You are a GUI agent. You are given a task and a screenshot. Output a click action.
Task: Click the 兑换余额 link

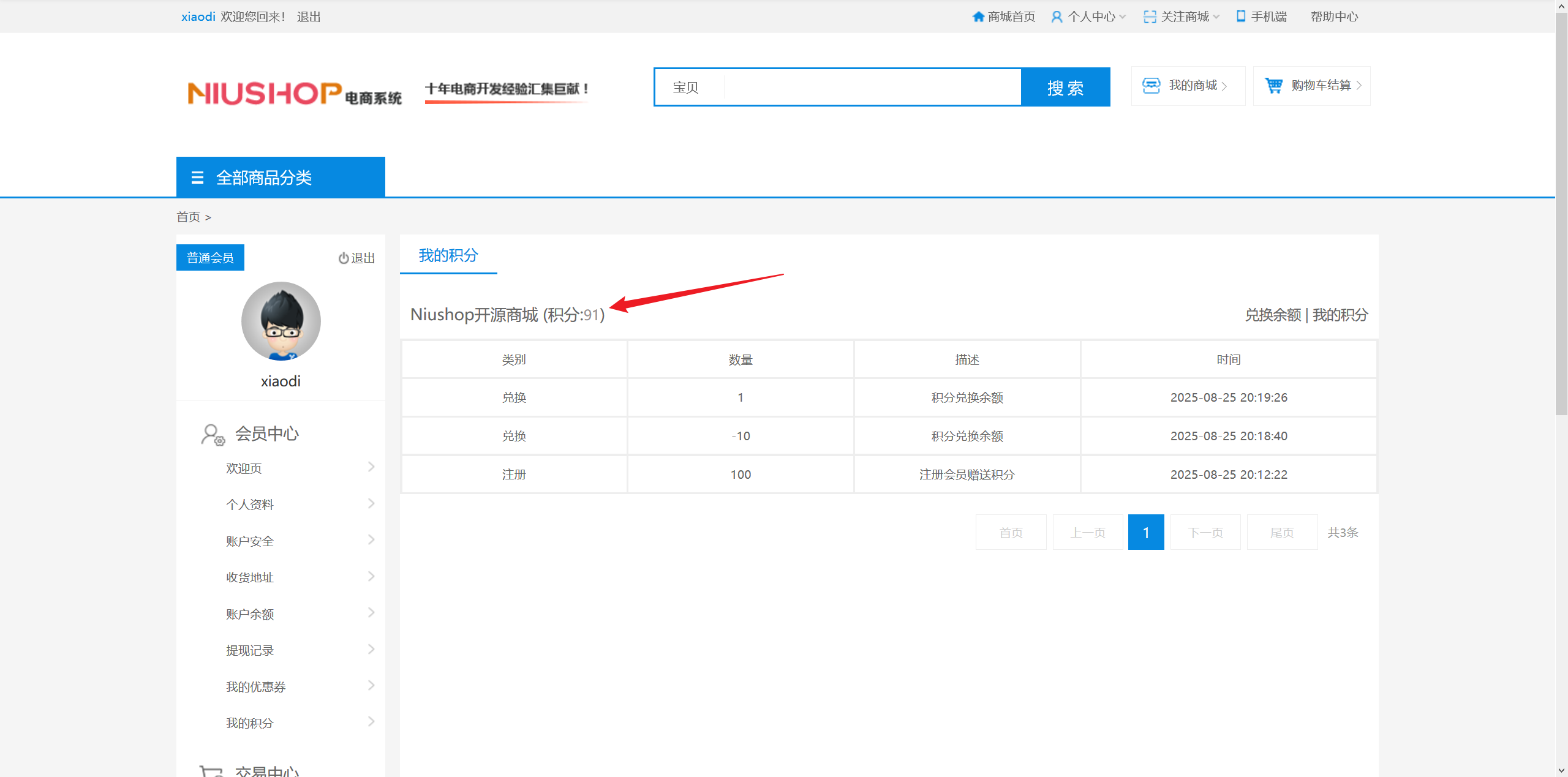coord(1273,315)
